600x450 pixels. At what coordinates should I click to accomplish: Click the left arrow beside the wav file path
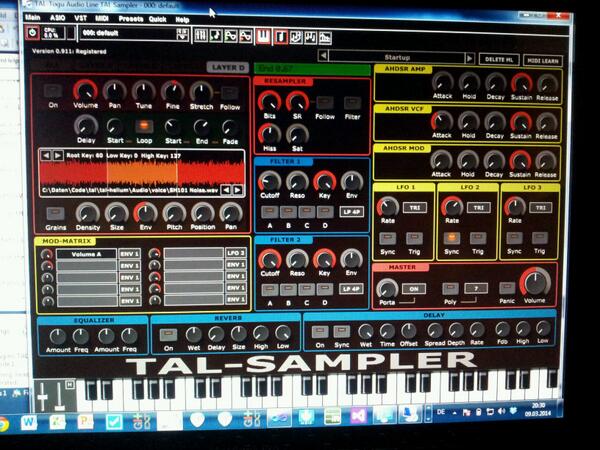pos(226,190)
